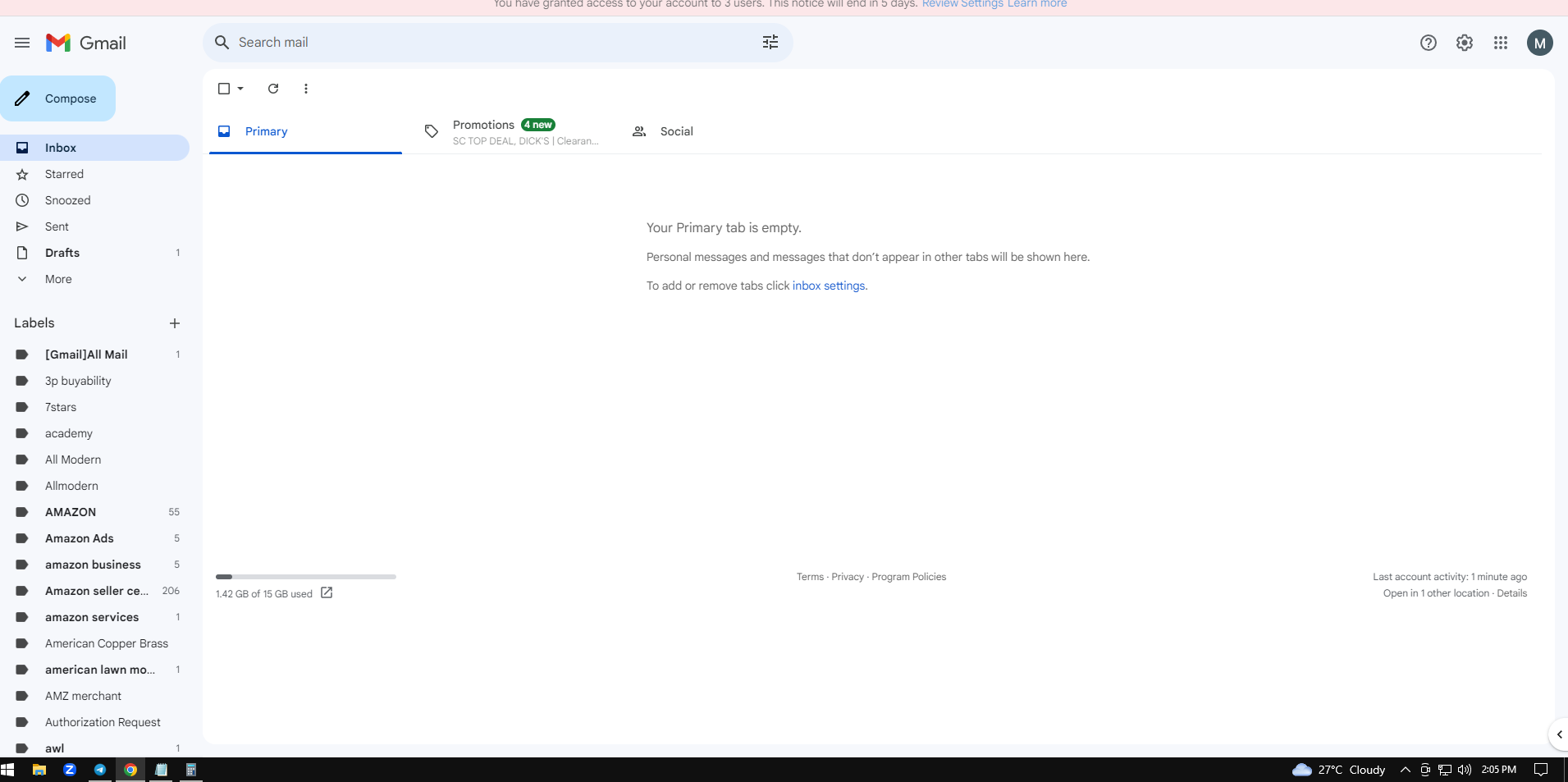Open the Settings gear icon
The image size is (1568, 782).
[1464, 43]
